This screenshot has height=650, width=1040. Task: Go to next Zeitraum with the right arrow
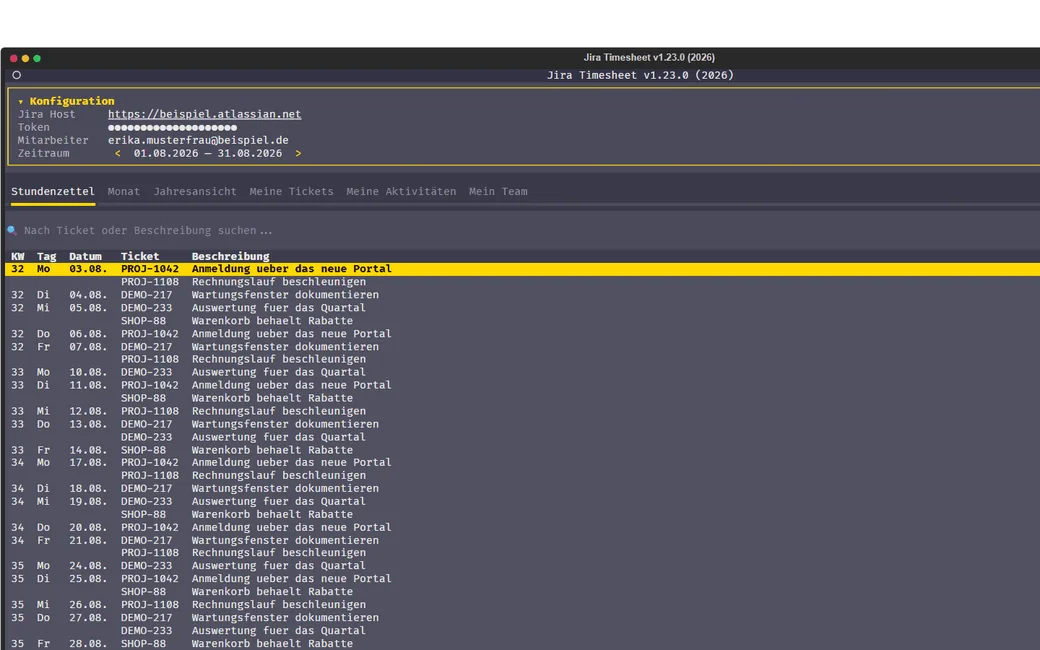coord(298,153)
